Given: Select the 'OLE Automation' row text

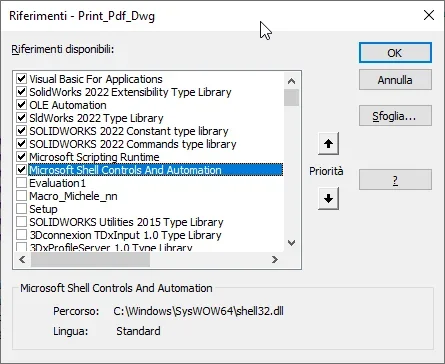Looking at the screenshot, I should 68,105.
